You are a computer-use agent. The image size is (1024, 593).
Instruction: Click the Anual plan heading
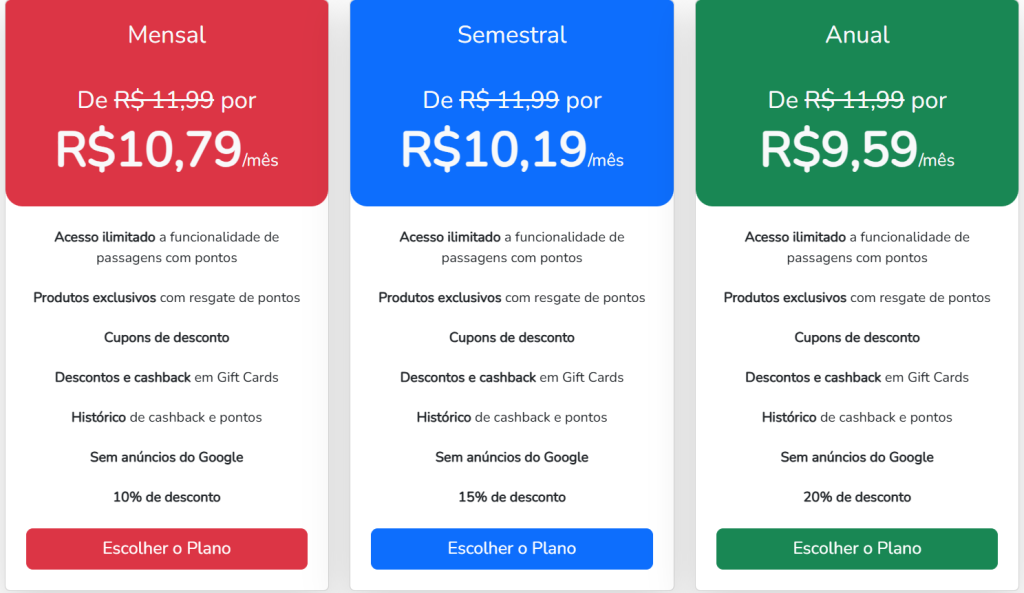click(857, 35)
